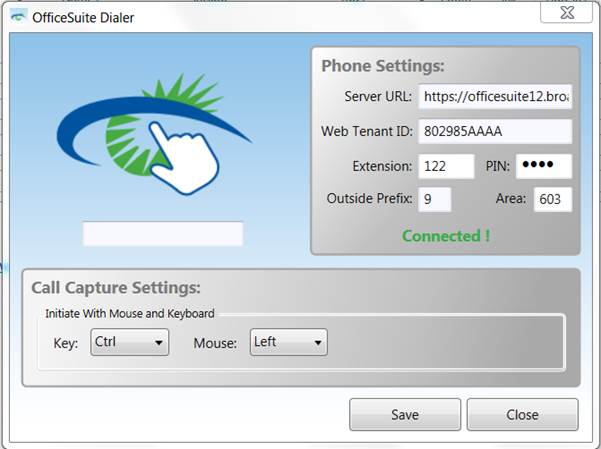Image resolution: width=601 pixels, height=449 pixels.
Task: Click the Mouse: label
Action: point(215,343)
